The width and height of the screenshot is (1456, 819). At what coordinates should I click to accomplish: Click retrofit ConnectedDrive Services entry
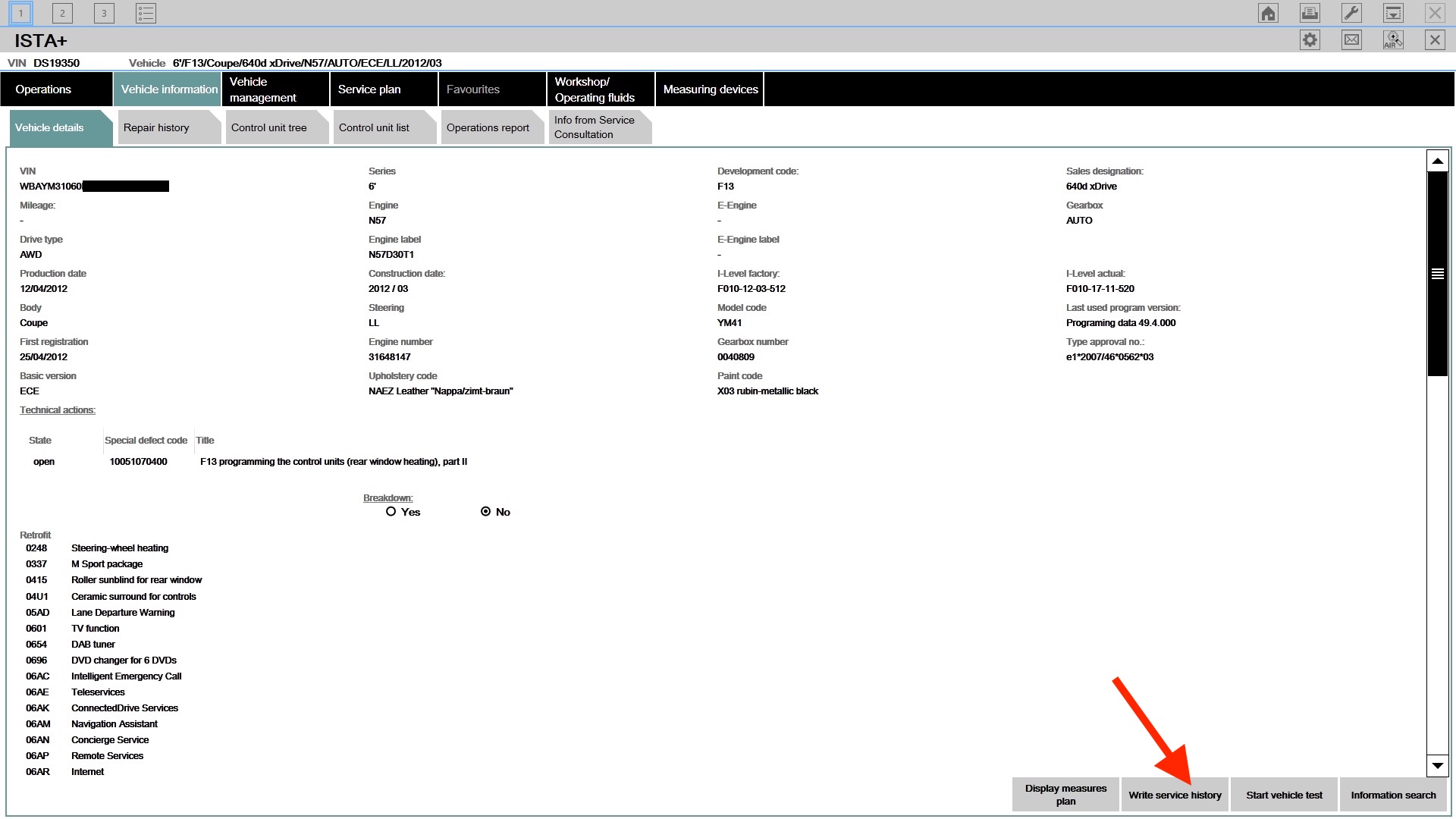(125, 708)
